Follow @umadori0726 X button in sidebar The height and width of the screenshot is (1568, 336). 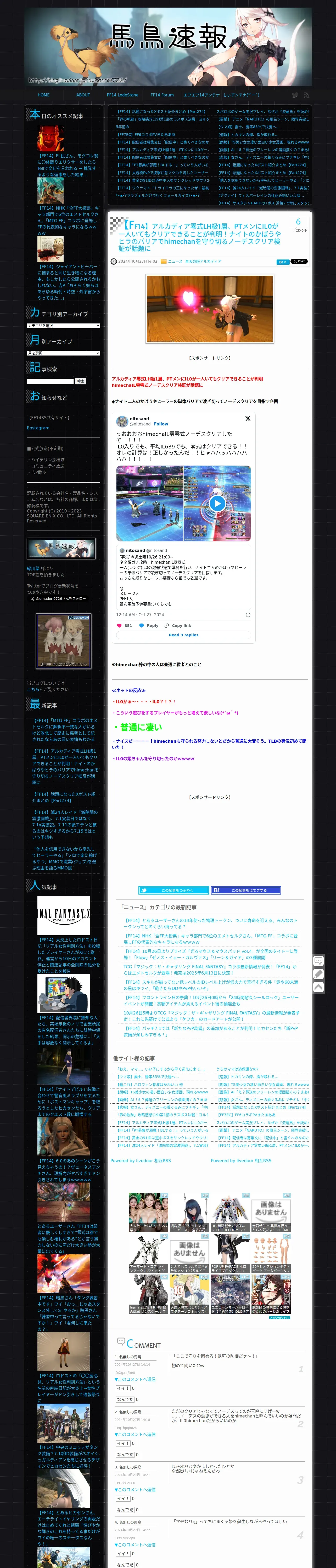click(57, 598)
